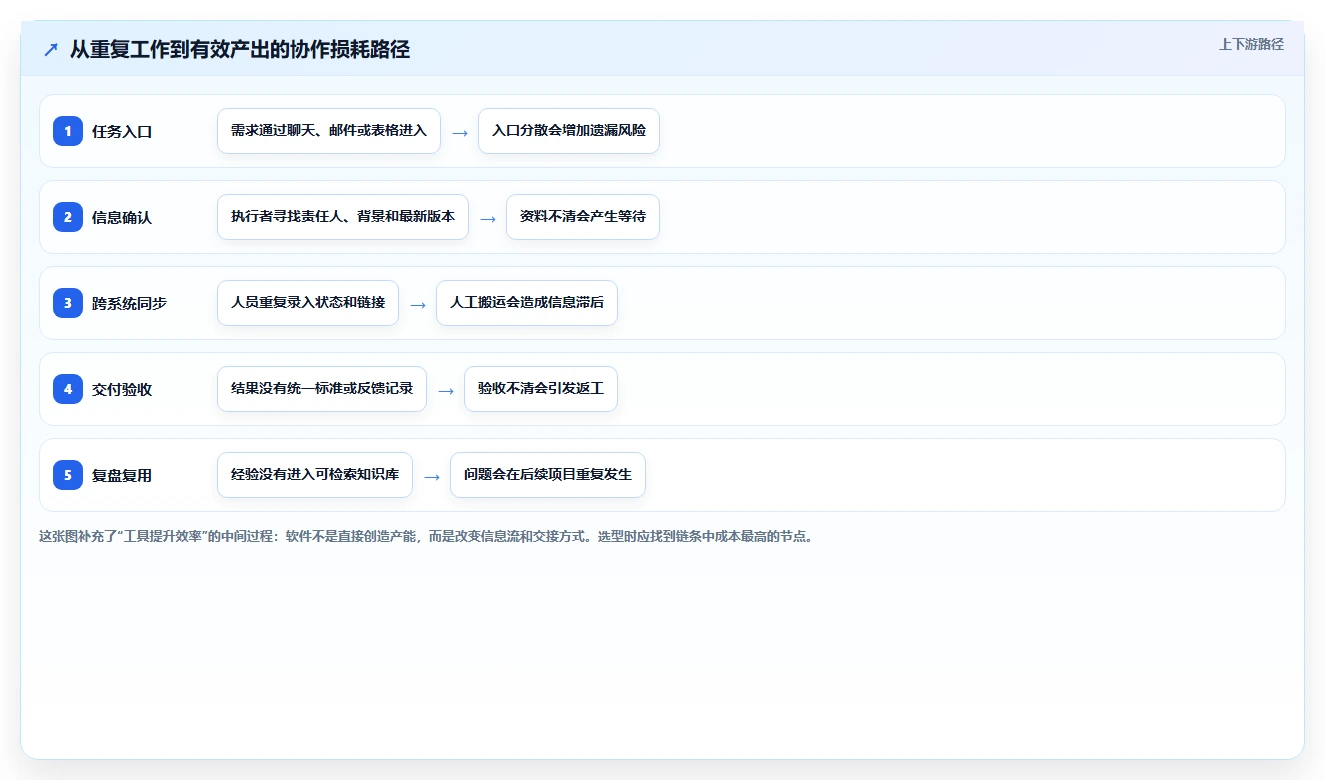Select the 复盘复用 step label
This screenshot has width=1325, height=780.
coord(122,475)
